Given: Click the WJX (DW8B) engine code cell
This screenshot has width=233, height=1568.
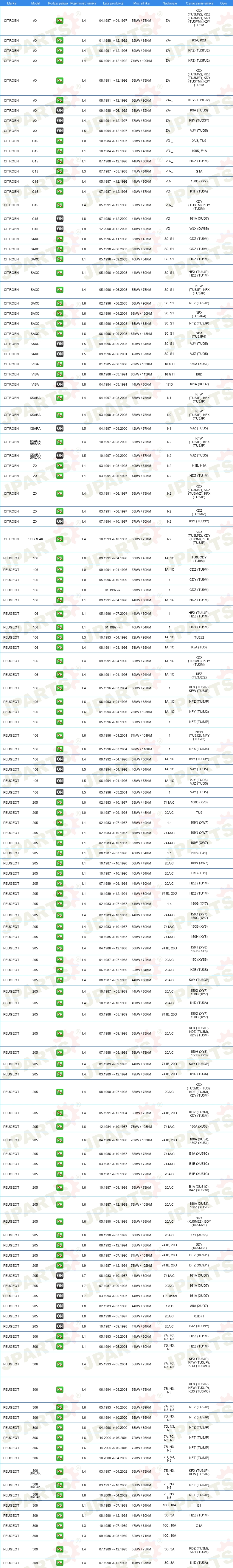Looking at the screenshot, I should [199, 229].
